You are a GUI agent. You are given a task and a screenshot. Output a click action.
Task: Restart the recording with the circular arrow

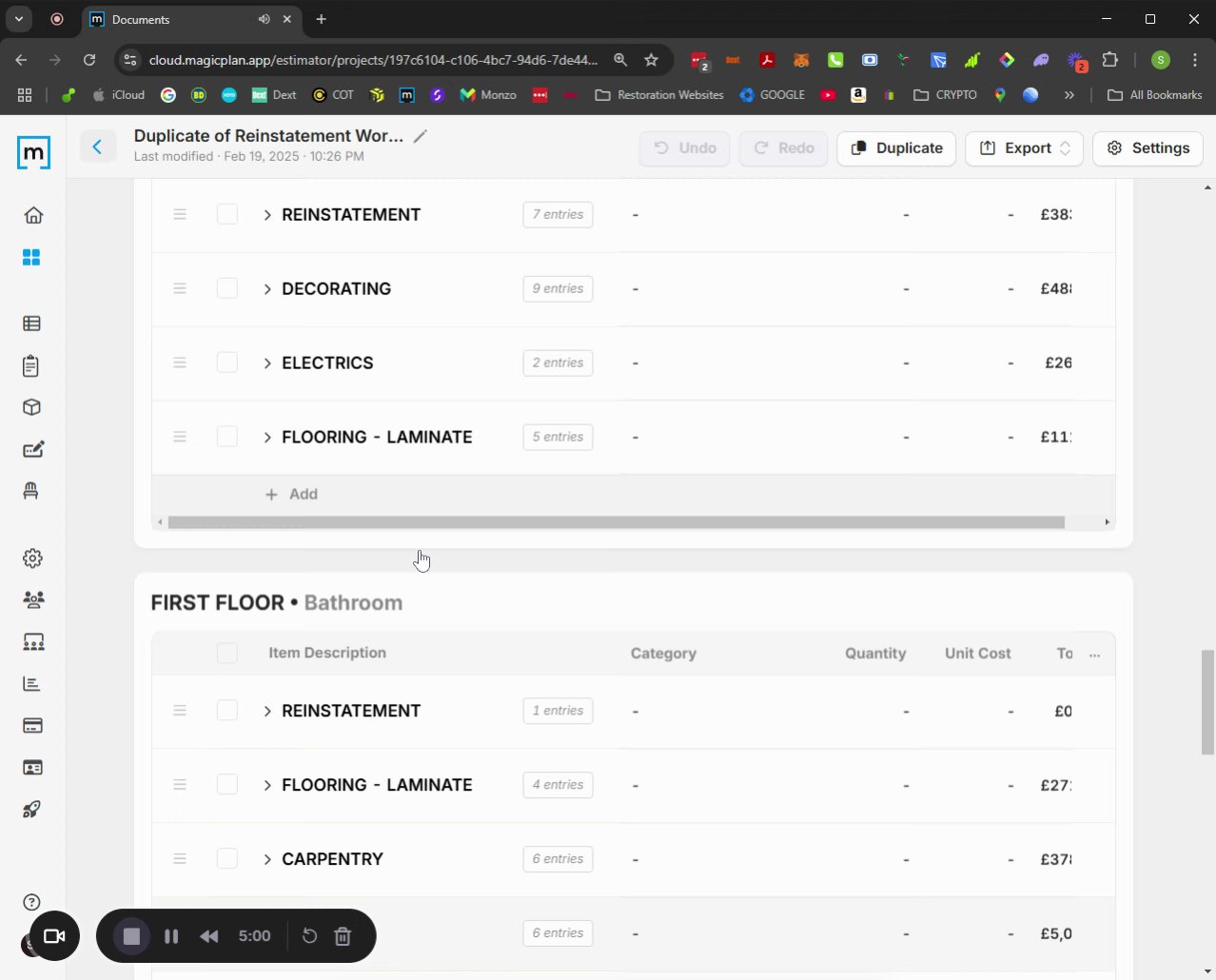tap(309, 936)
